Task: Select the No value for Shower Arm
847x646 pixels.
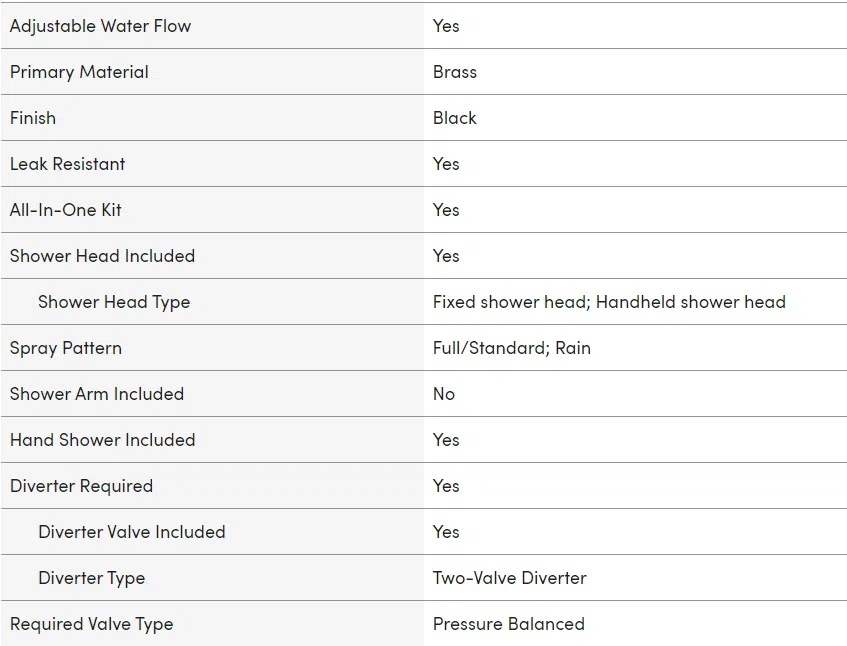Action: (x=444, y=394)
